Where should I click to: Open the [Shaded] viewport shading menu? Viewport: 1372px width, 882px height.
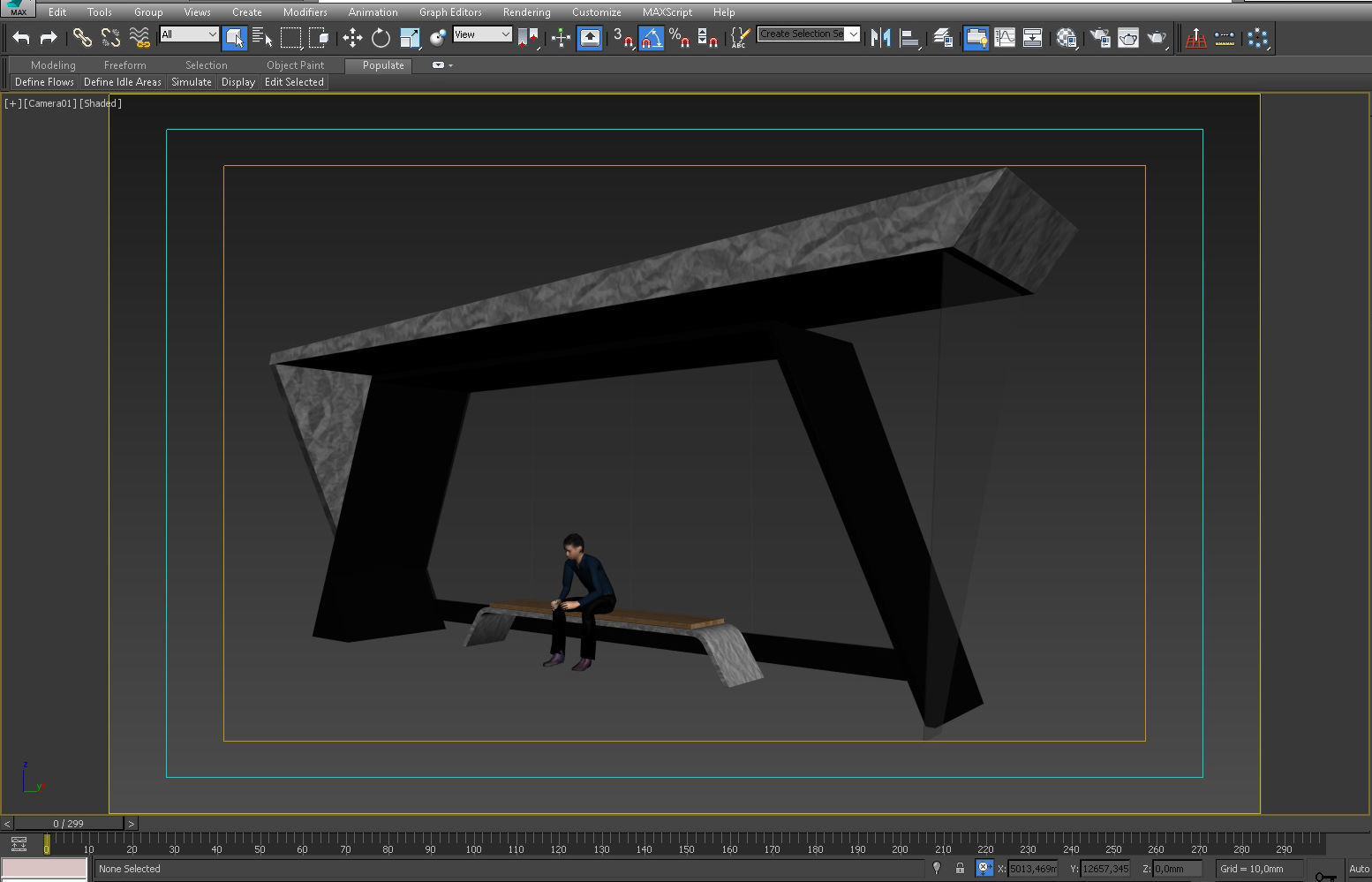point(101,103)
